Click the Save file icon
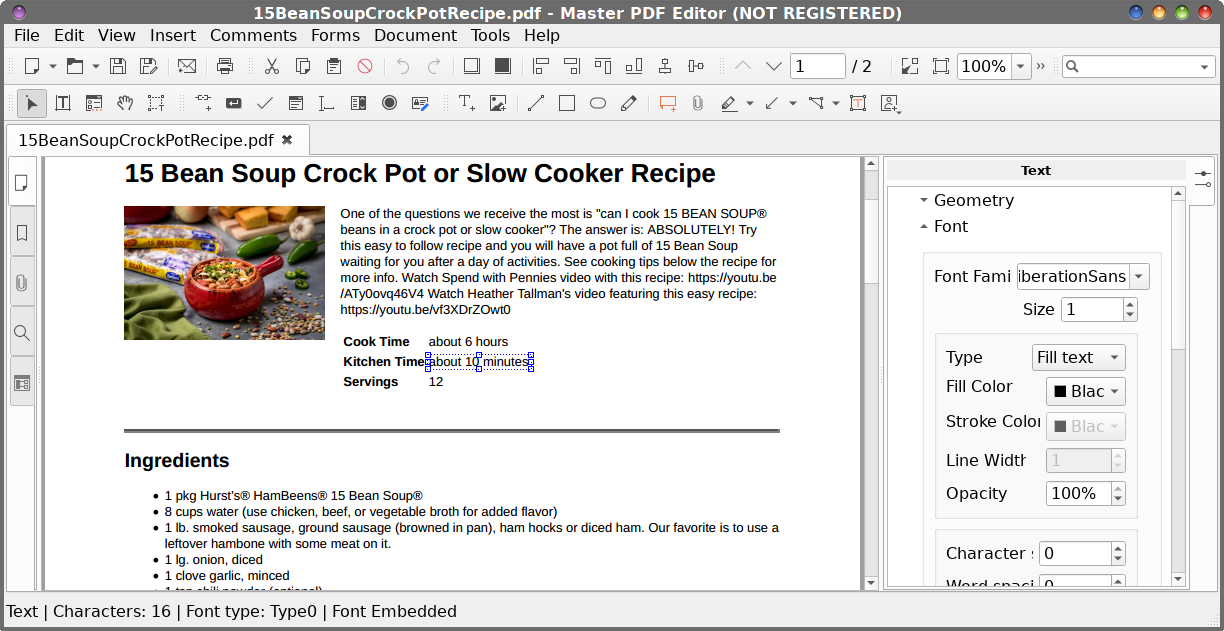The image size is (1224, 631). 118,66
